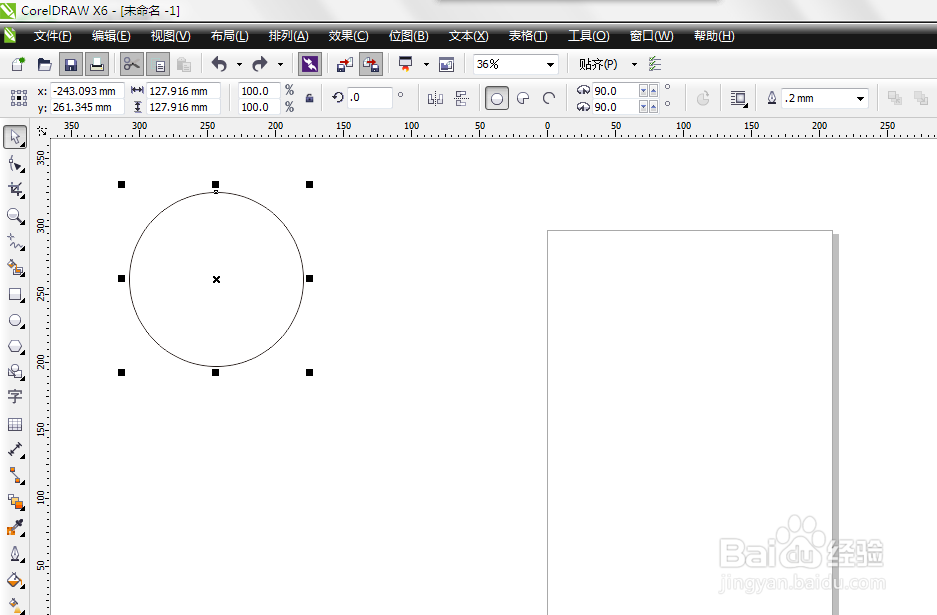
Task: Select the Ellipse tool in the toolbox
Action: 15,320
